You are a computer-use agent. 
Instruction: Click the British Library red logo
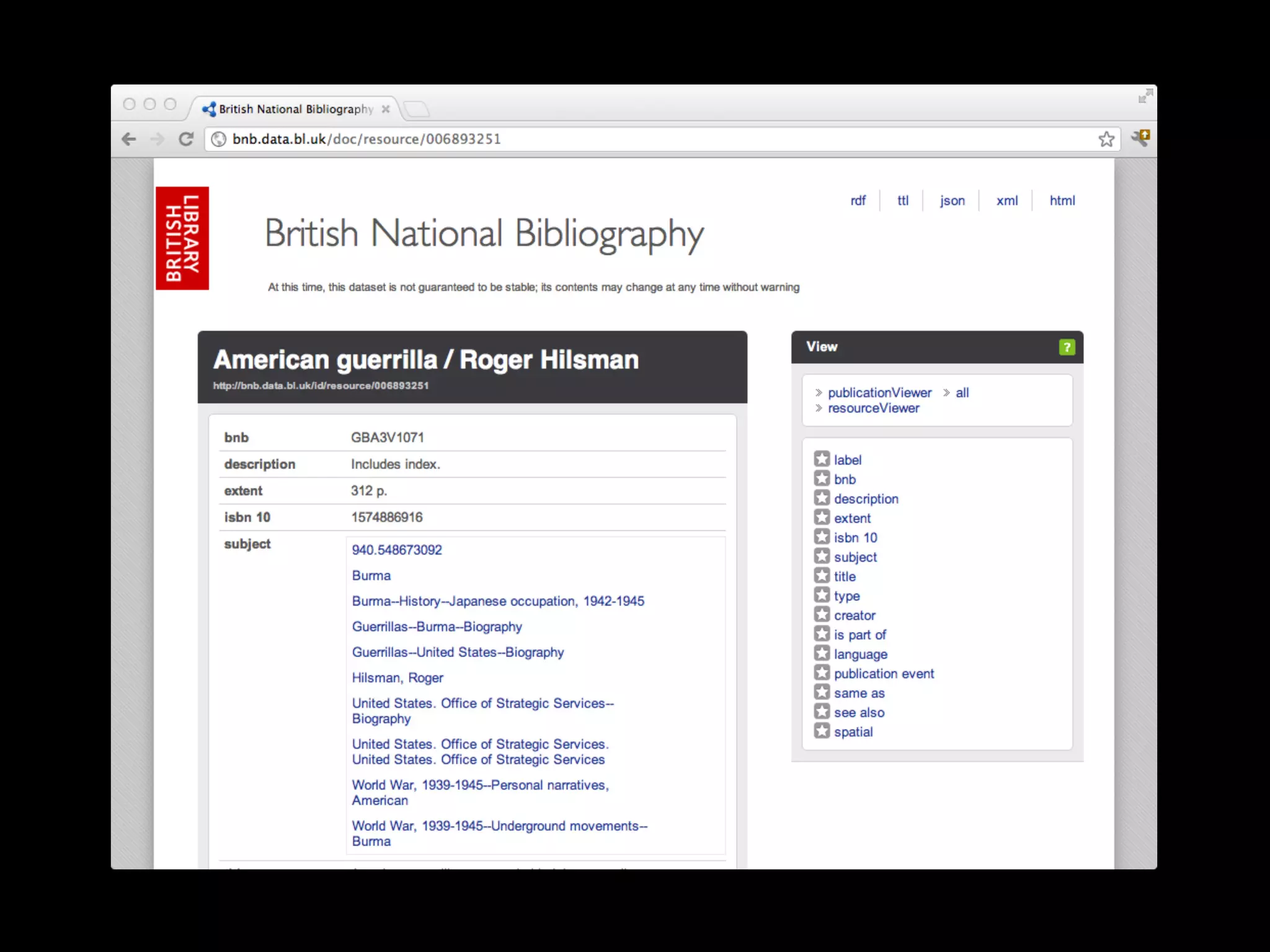(182, 238)
